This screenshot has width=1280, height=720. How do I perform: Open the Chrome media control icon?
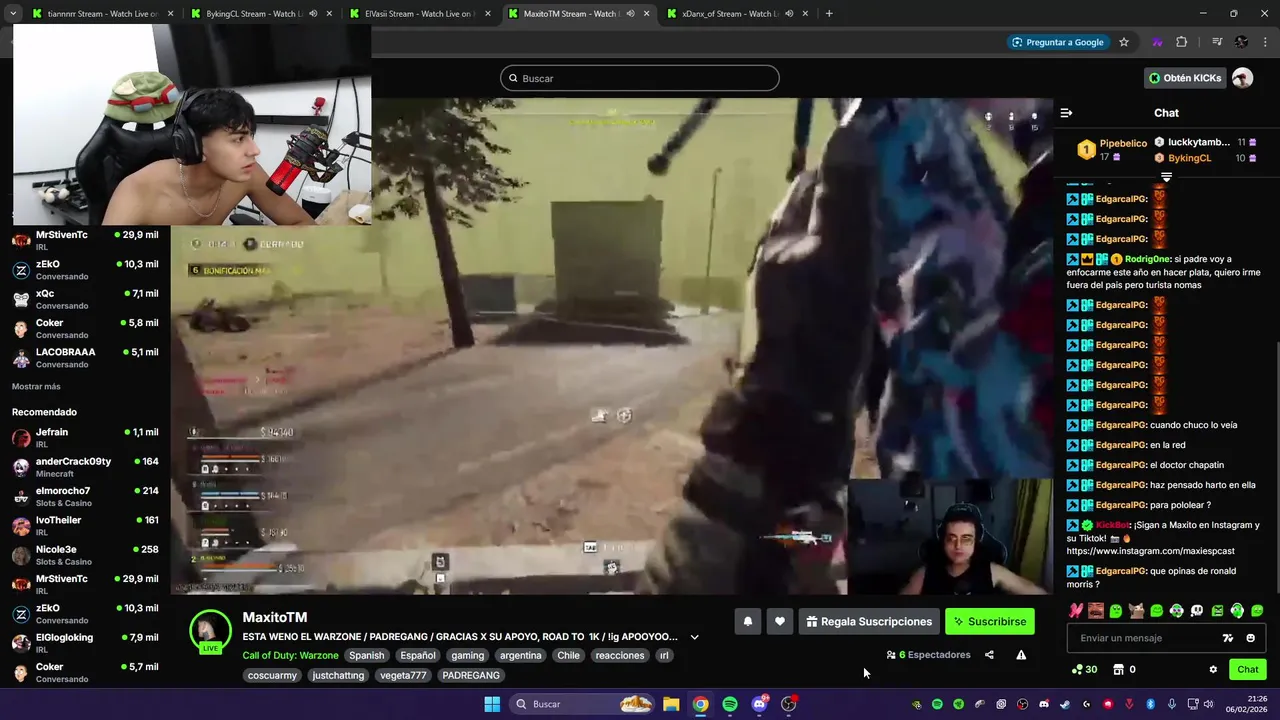[1217, 42]
